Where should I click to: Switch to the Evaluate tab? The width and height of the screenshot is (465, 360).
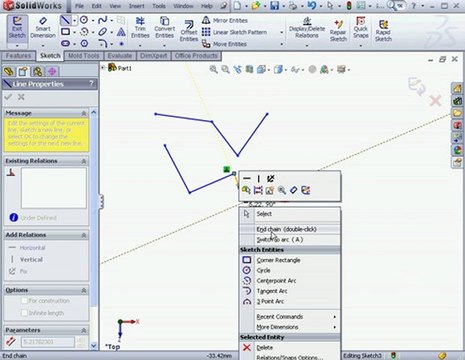tap(120, 56)
